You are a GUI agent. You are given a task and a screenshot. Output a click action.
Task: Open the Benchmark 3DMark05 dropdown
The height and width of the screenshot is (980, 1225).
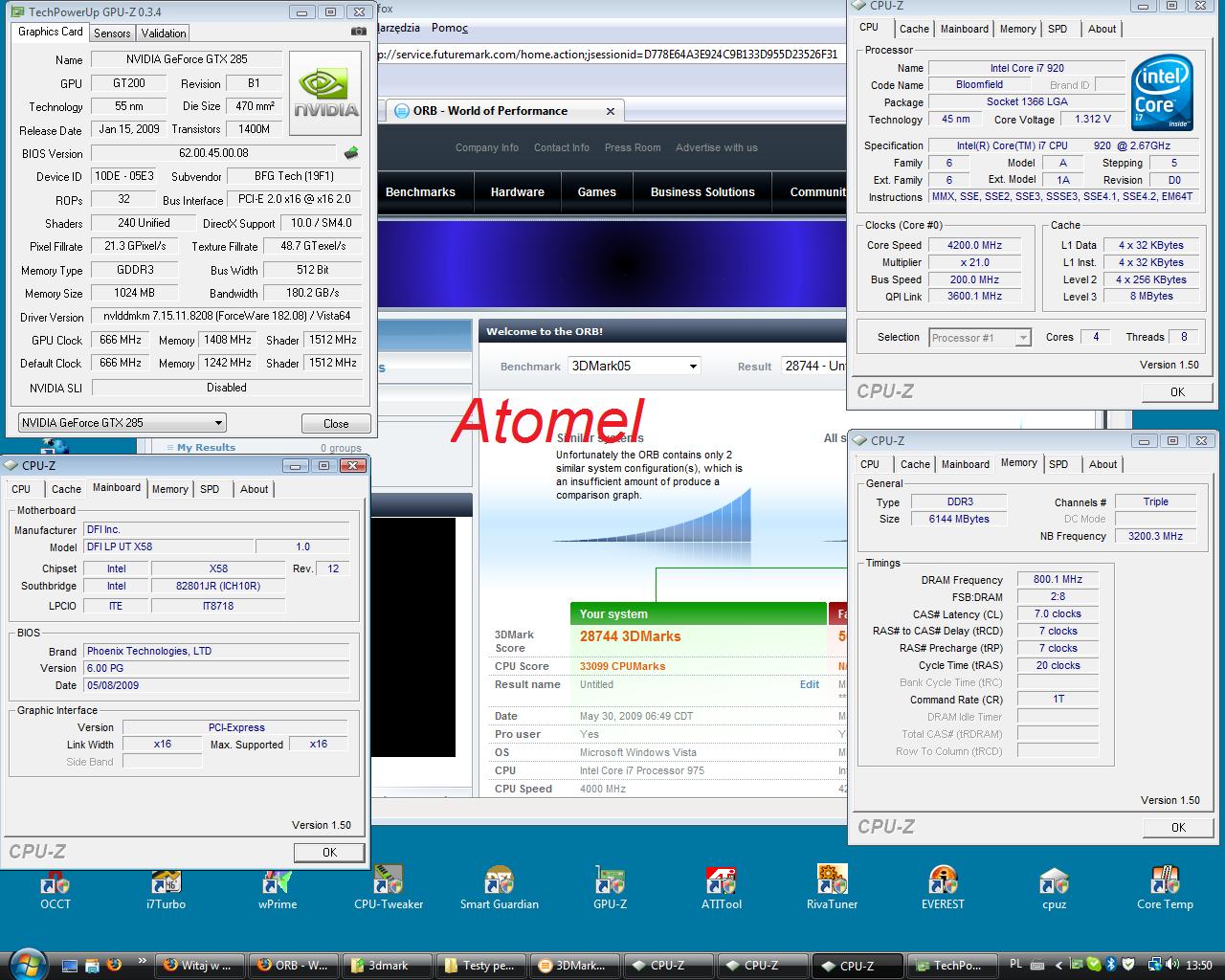(x=634, y=366)
